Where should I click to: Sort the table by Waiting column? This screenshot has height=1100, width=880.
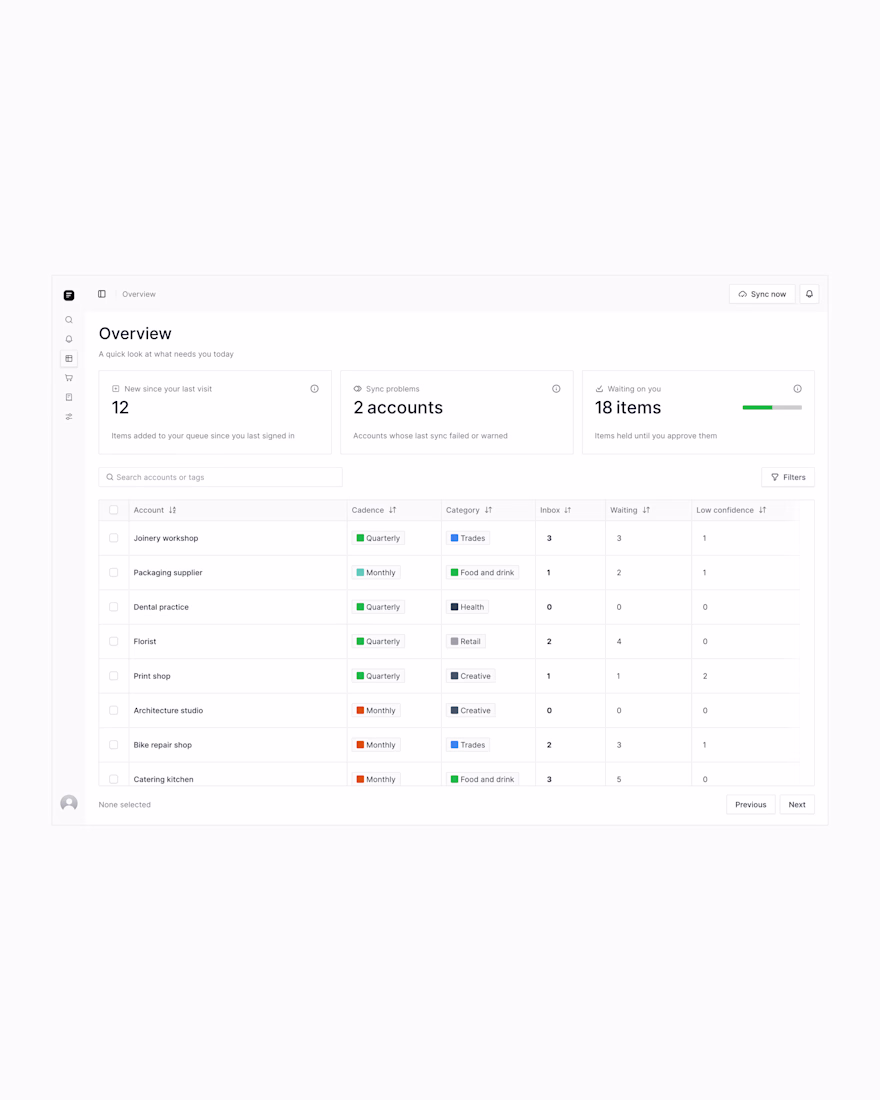[x=646, y=510]
